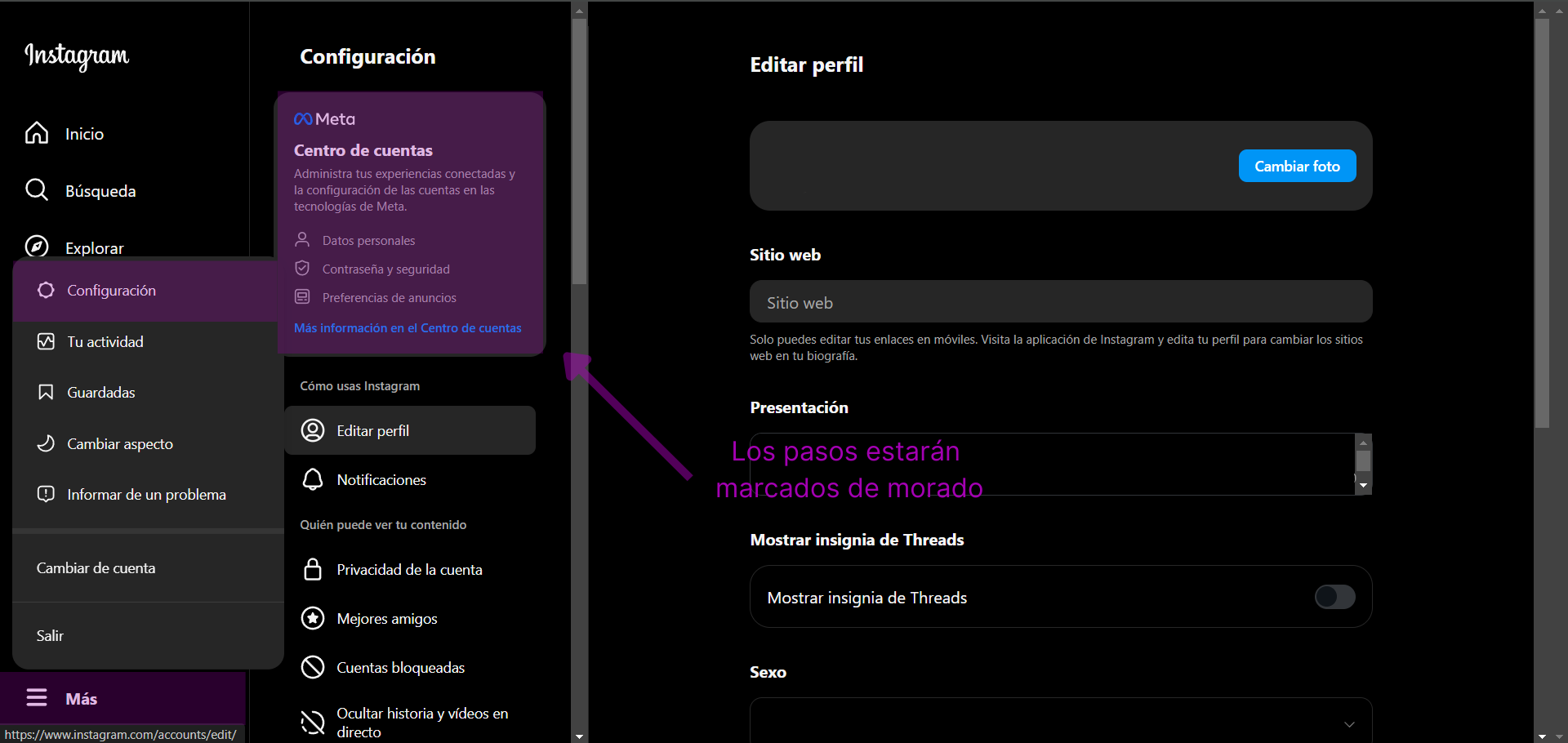Open Notificaciones settings text
Image resolution: width=1568 pixels, height=743 pixels.
[381, 479]
